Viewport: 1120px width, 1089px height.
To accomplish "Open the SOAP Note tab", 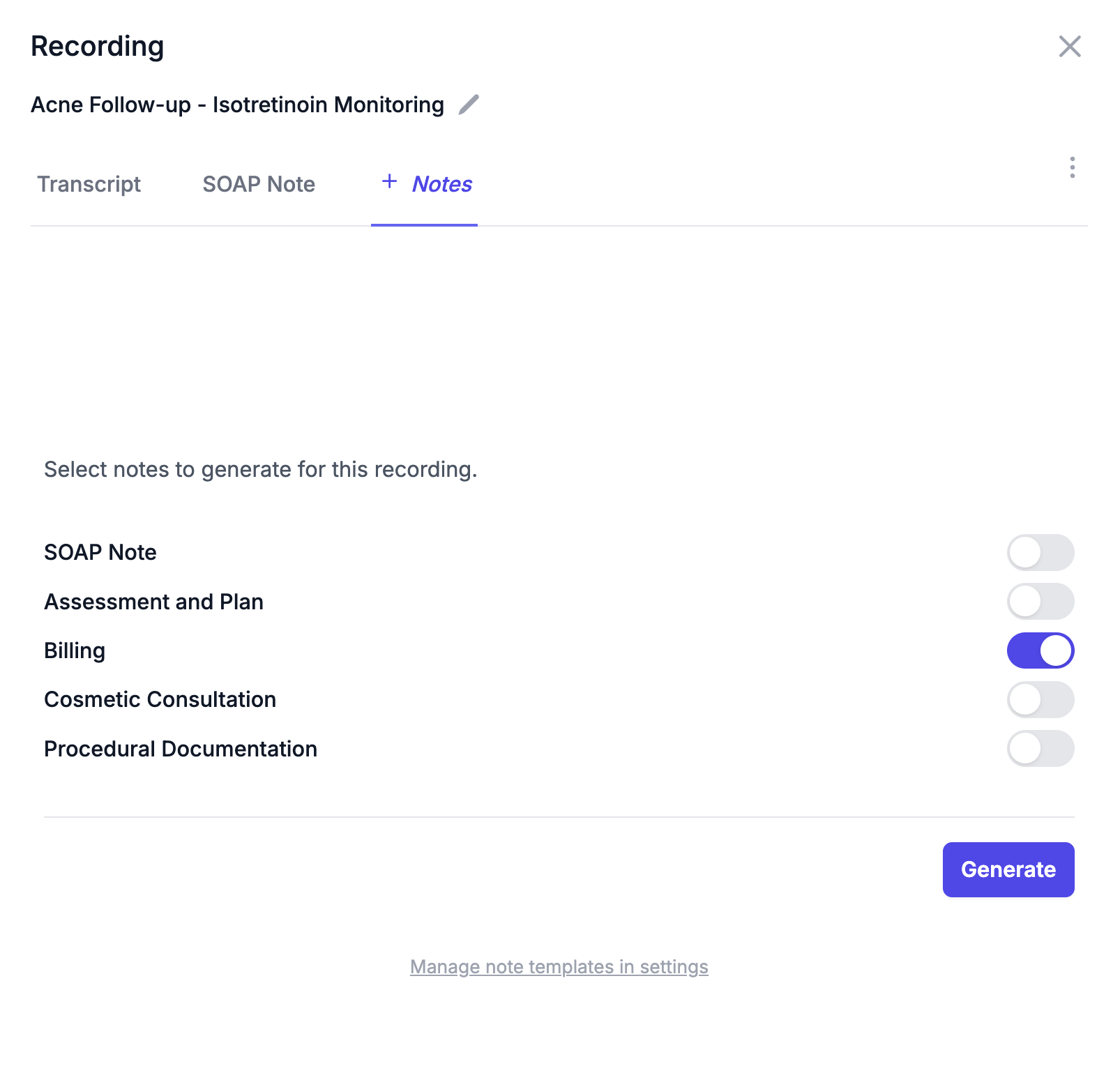I will point(259,184).
